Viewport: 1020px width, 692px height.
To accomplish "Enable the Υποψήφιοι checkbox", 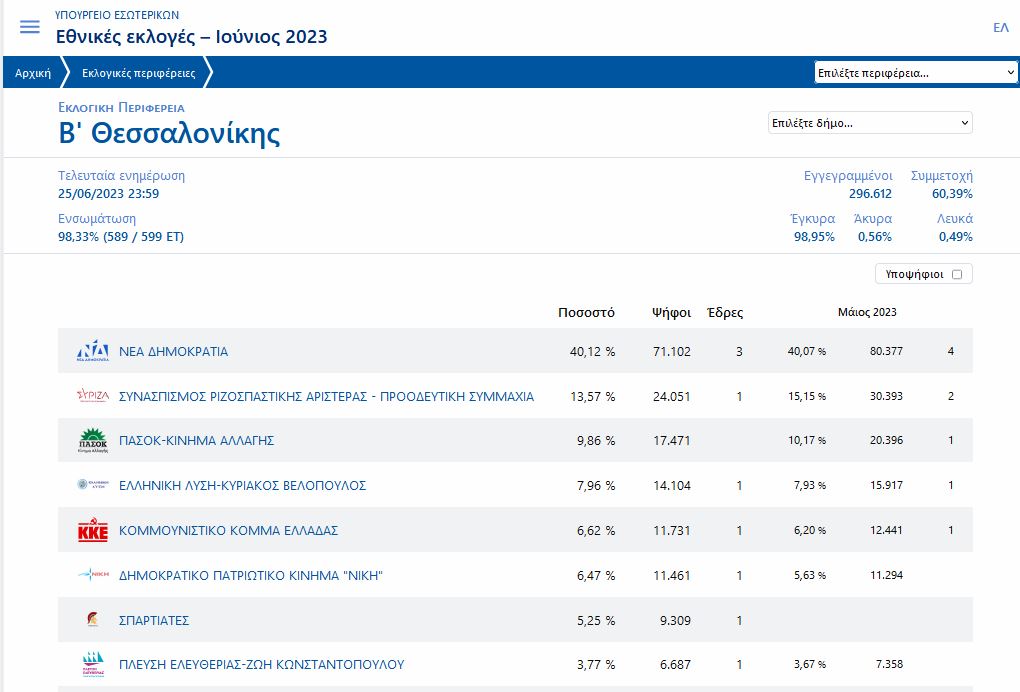I will click(956, 274).
